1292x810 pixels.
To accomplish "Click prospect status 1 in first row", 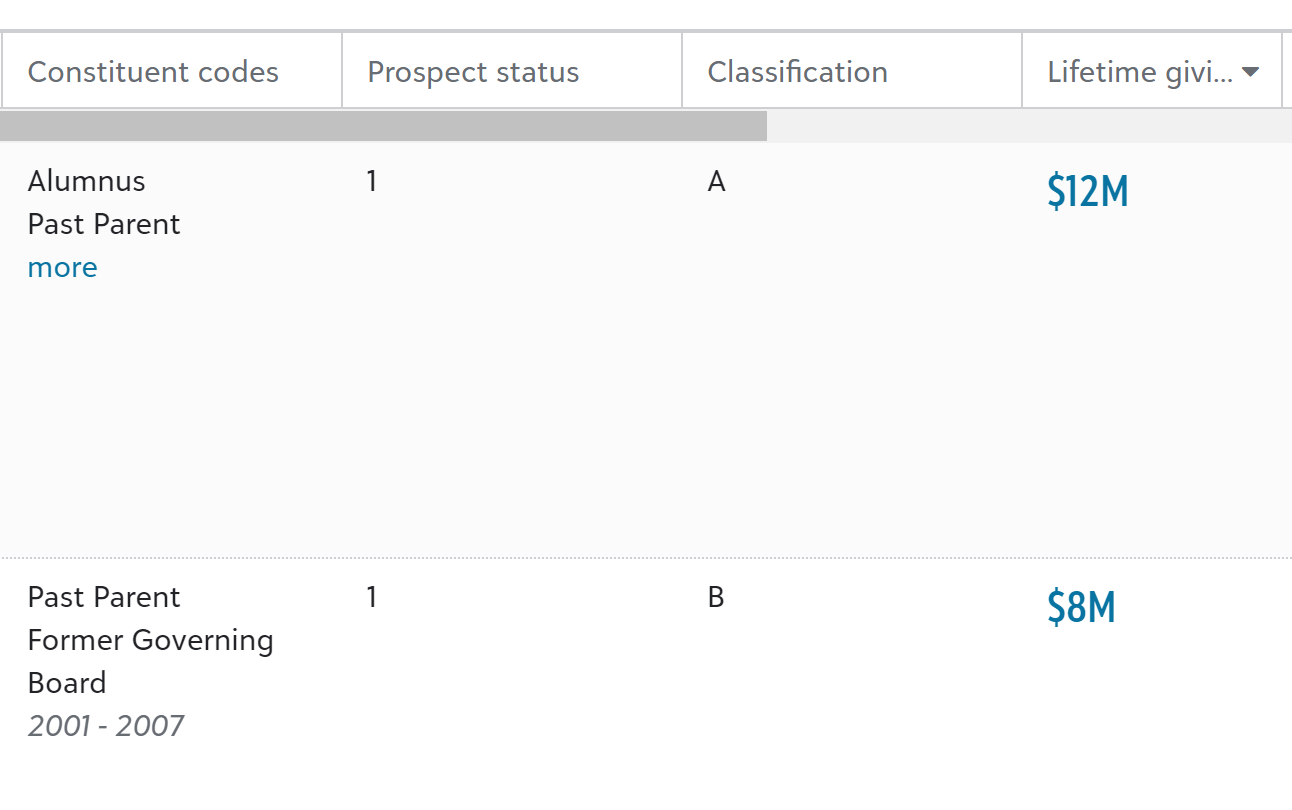I will 372,181.
